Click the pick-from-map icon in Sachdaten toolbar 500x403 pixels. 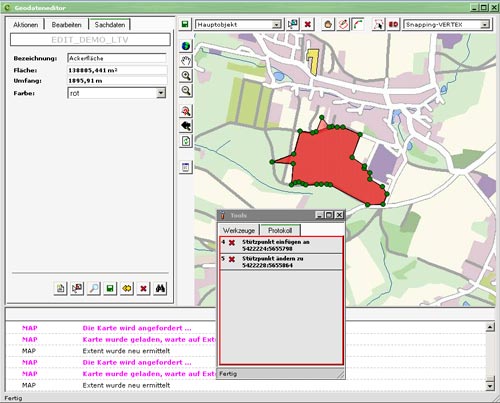[x=77, y=288]
